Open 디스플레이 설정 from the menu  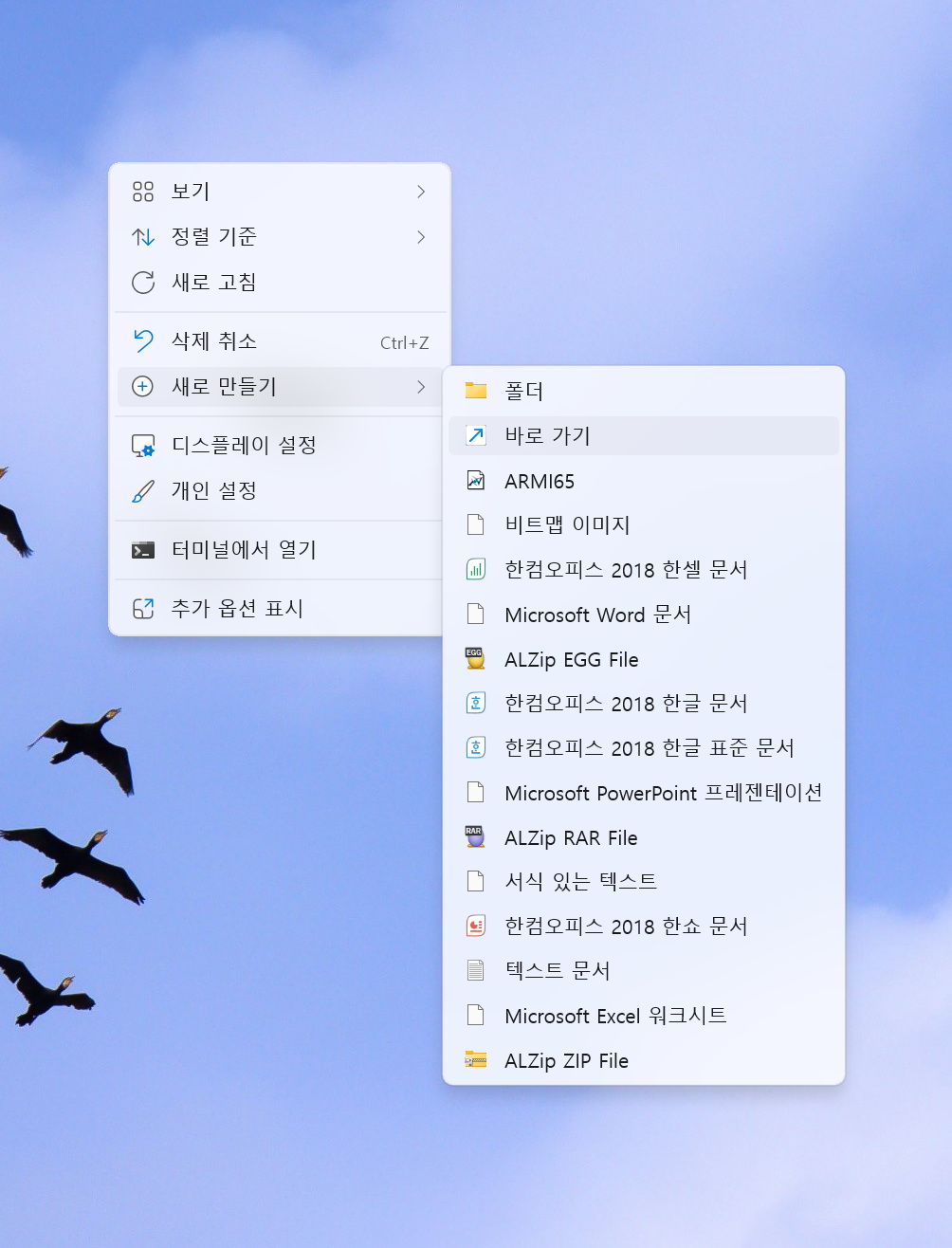pyautogui.click(x=280, y=446)
